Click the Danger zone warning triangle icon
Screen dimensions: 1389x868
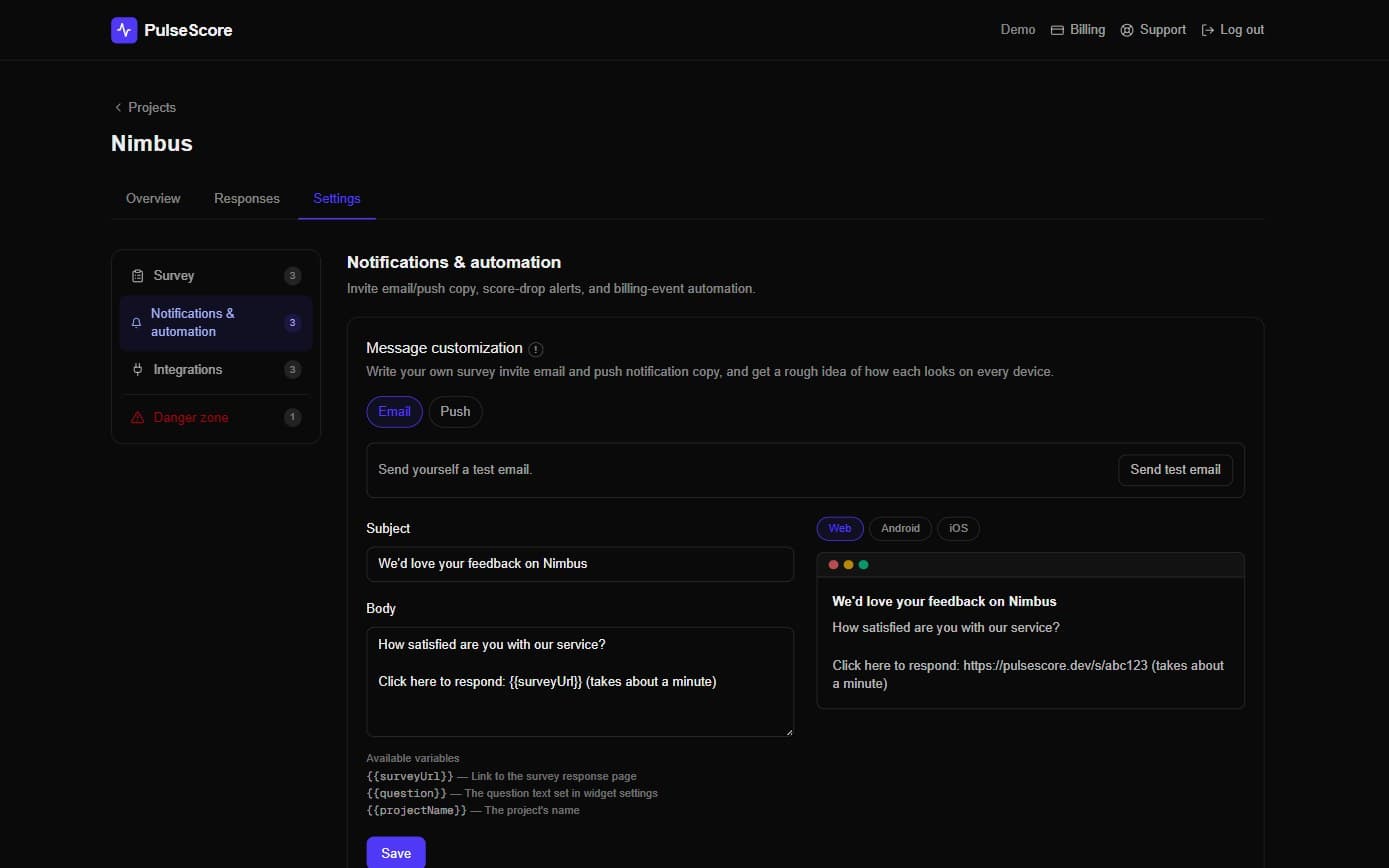click(138, 417)
